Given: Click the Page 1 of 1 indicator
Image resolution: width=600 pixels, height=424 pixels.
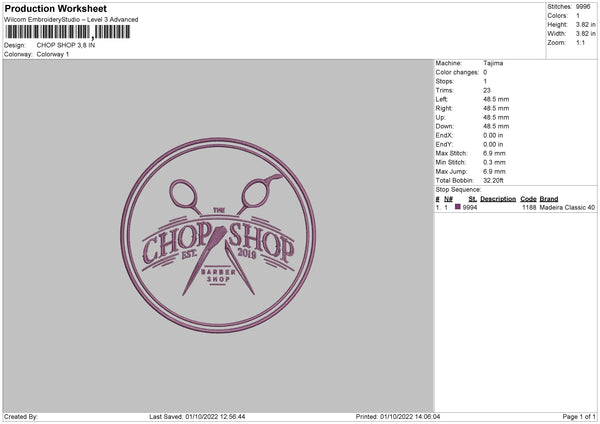Looking at the screenshot, I should point(579,416).
